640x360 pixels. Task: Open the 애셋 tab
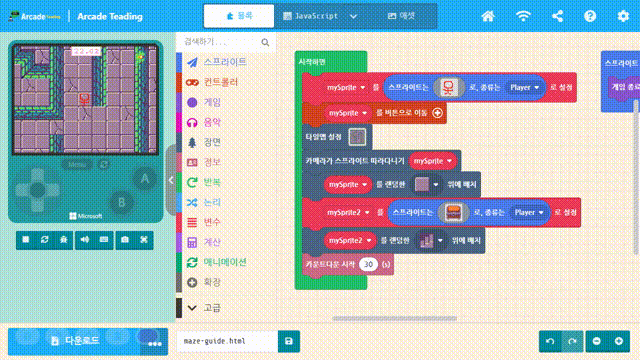tap(401, 16)
